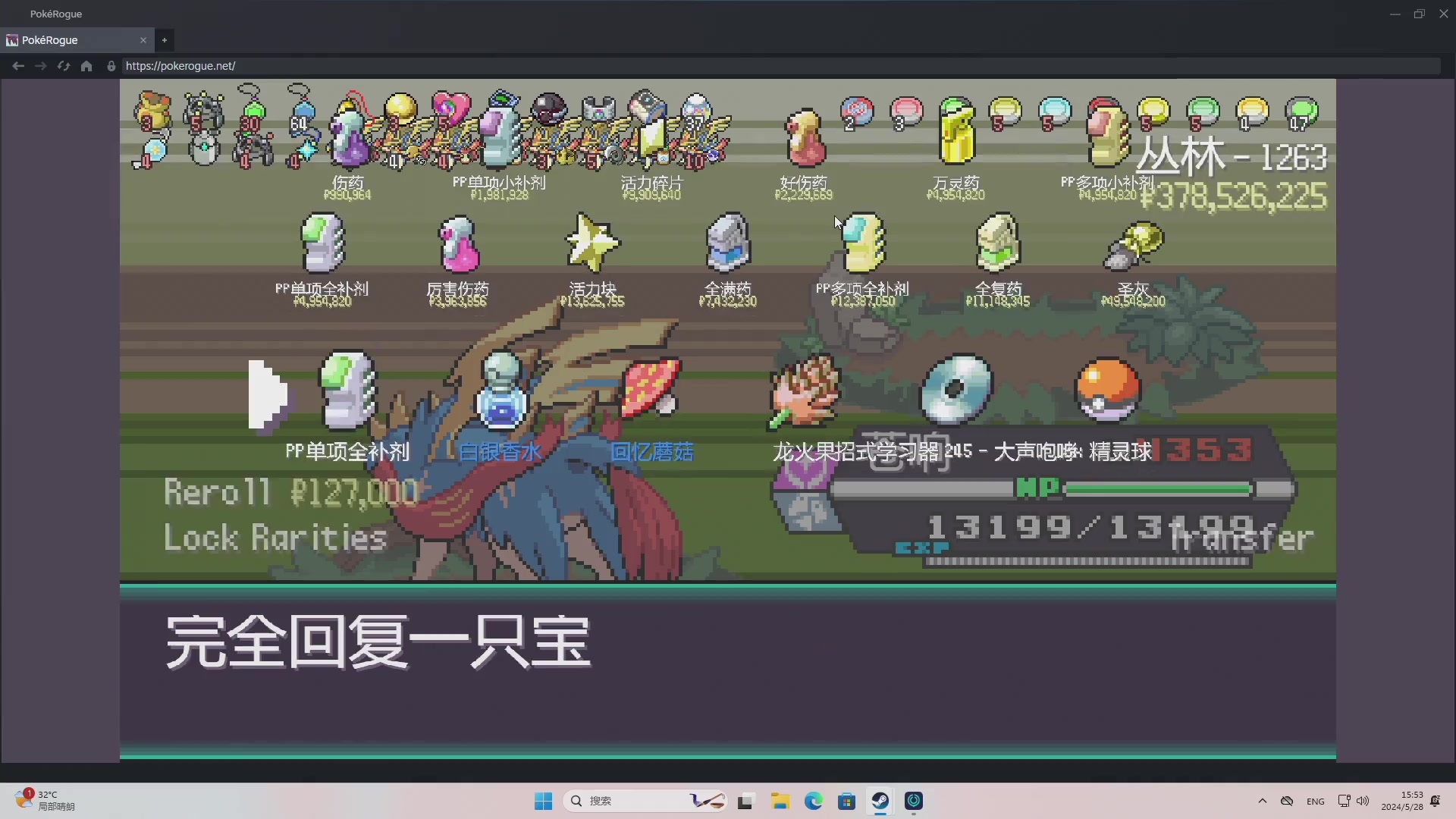Buy the PP多项小补剂 item
This screenshot has width=1456, height=819.
[1107, 138]
